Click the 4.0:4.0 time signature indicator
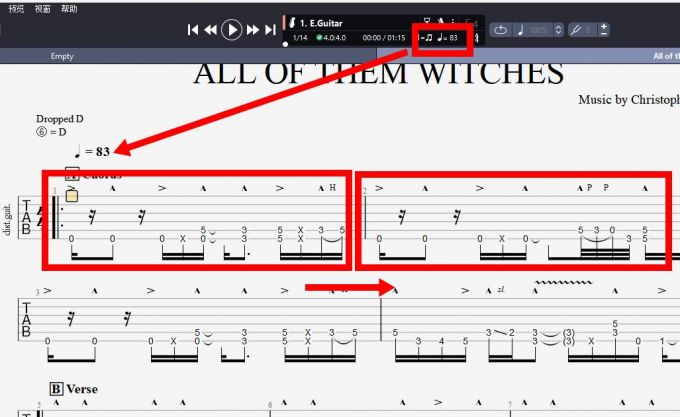Screen dimensions: 680x417 [331, 38]
